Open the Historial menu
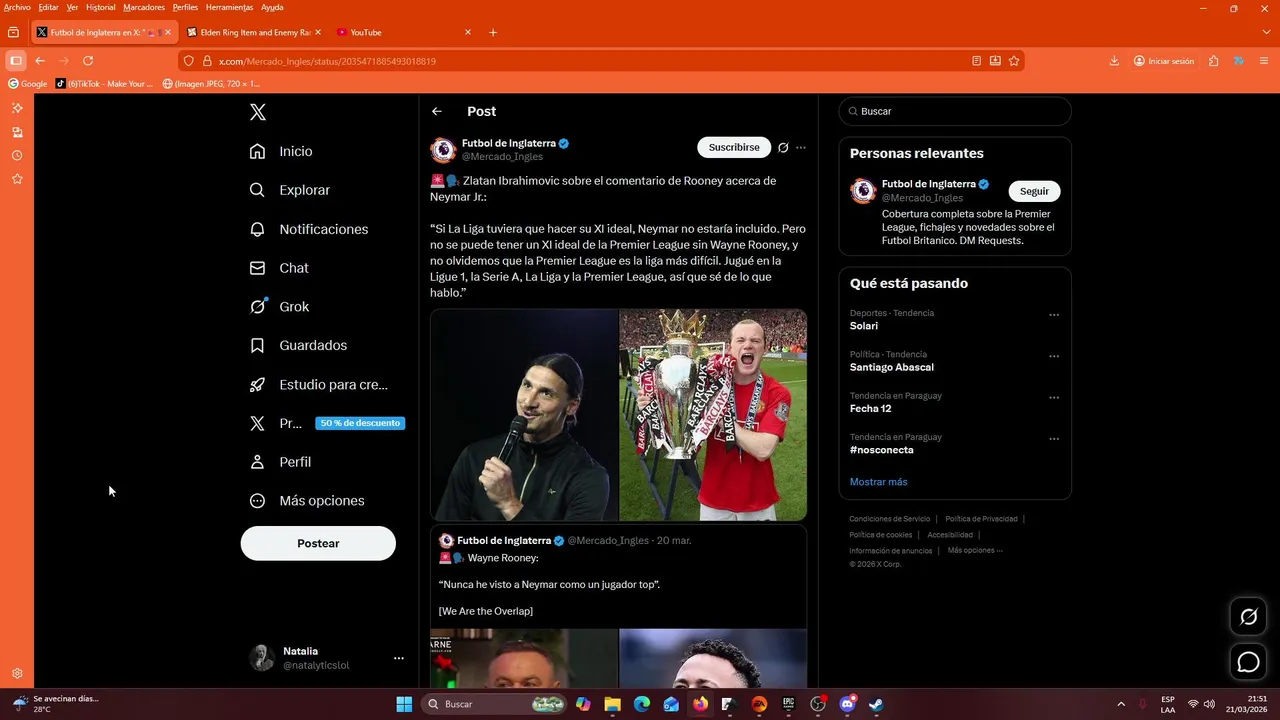Image resolution: width=1280 pixels, height=720 pixels. click(x=100, y=7)
